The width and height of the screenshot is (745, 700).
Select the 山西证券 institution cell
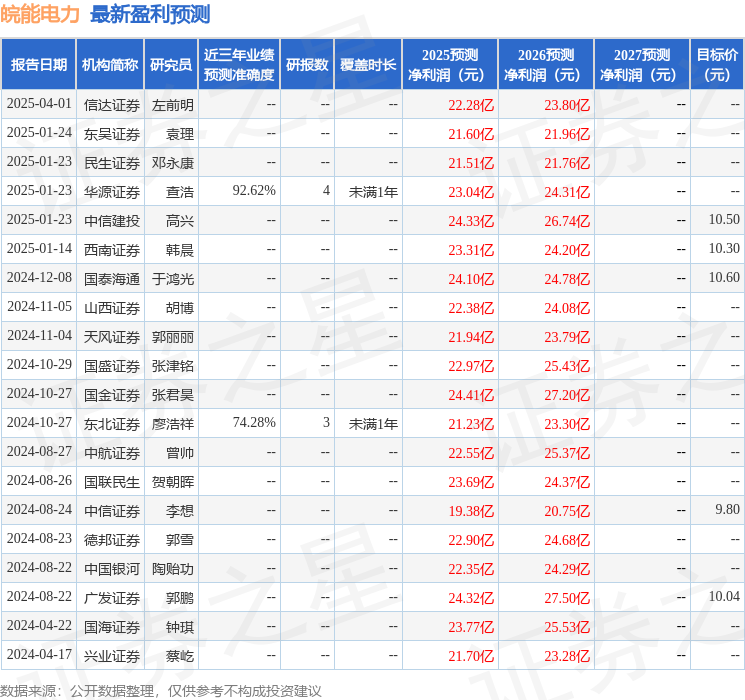pos(112,308)
